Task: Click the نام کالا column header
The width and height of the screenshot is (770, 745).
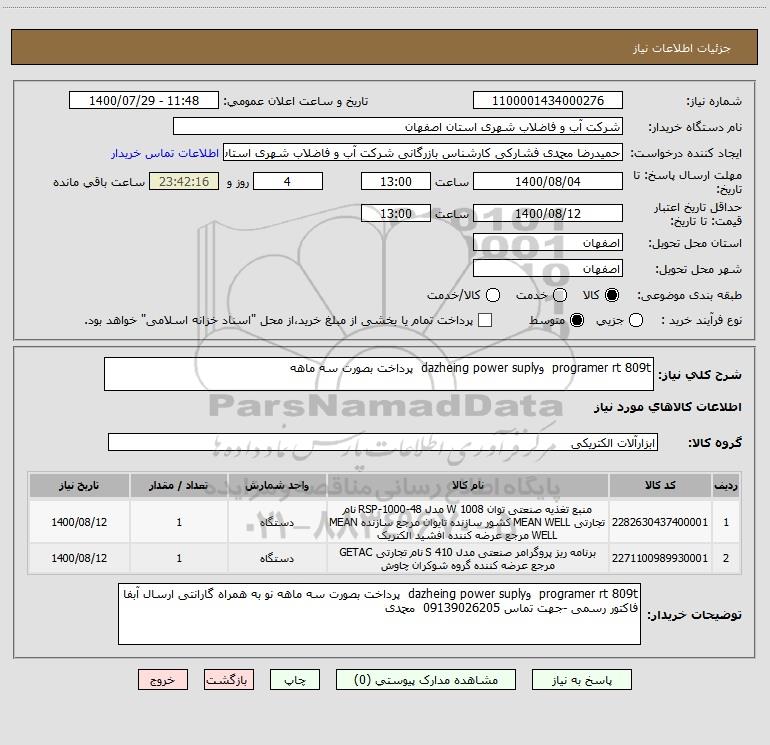Action: (468, 485)
